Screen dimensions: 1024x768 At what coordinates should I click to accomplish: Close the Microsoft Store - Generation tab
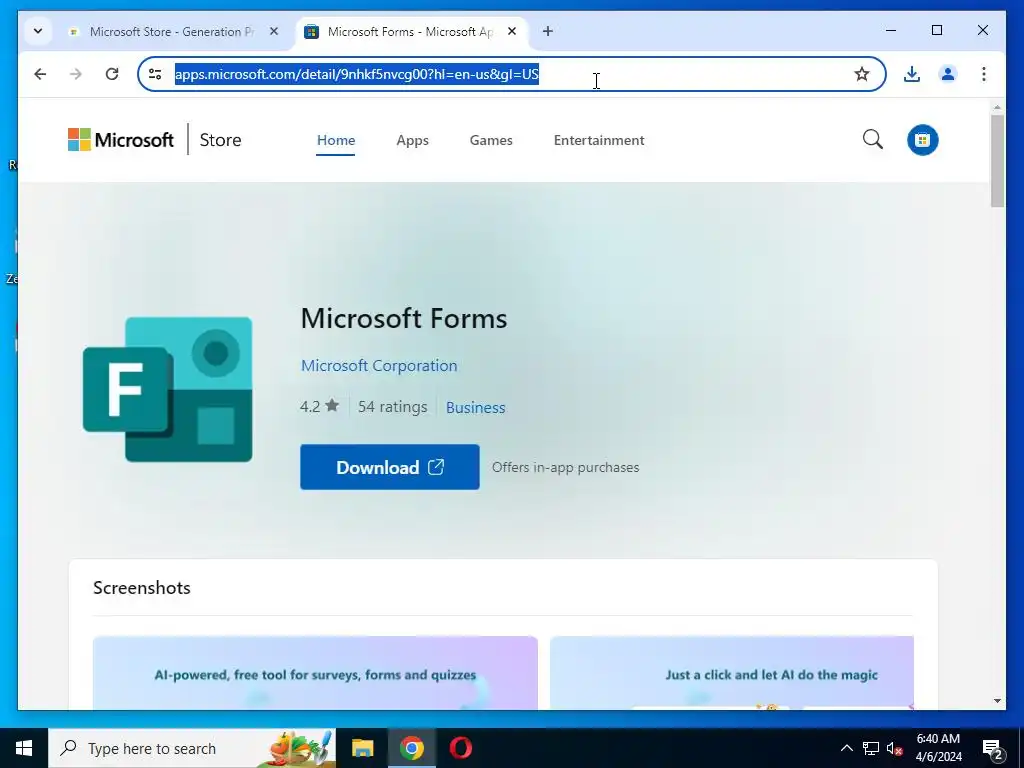274,31
